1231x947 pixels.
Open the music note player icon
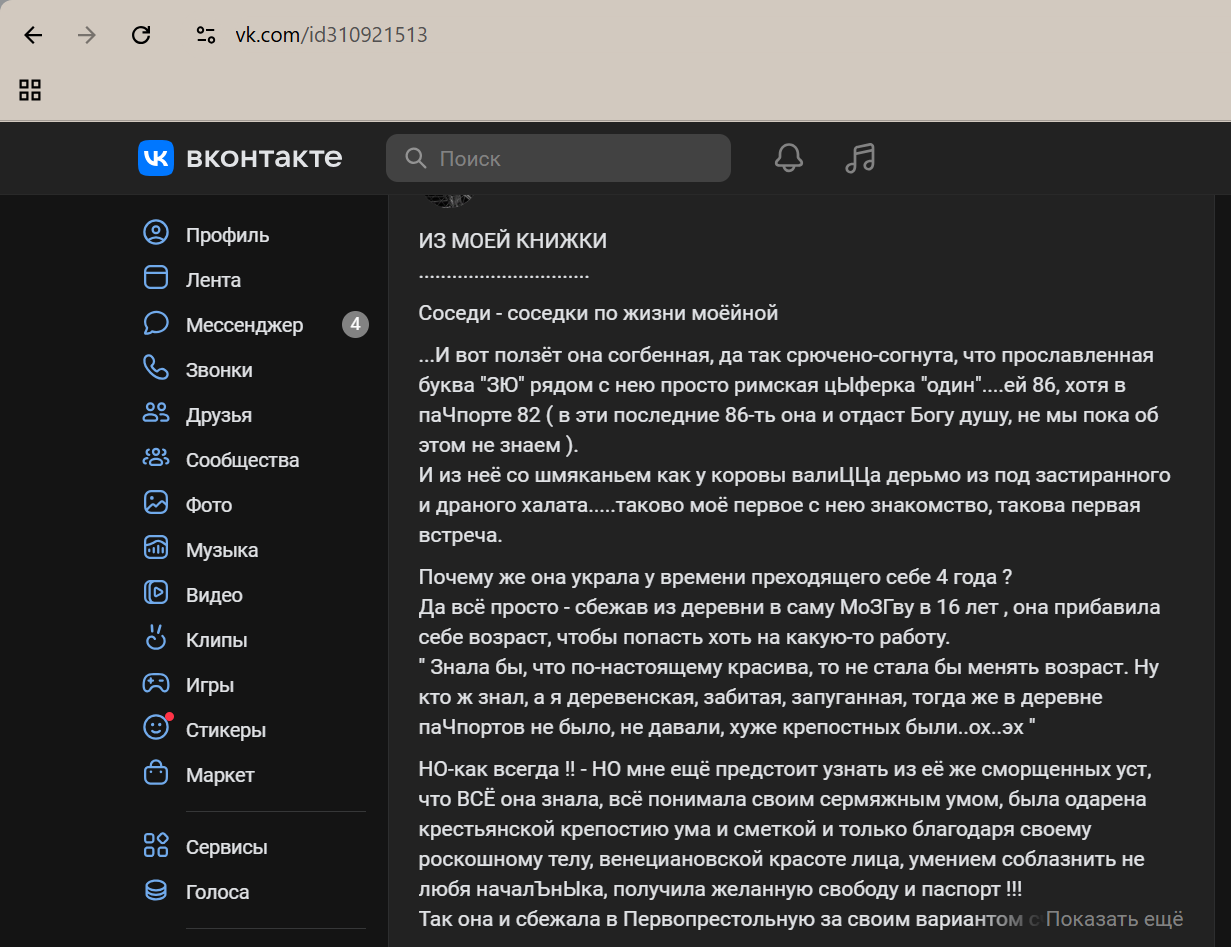[x=859, y=158]
